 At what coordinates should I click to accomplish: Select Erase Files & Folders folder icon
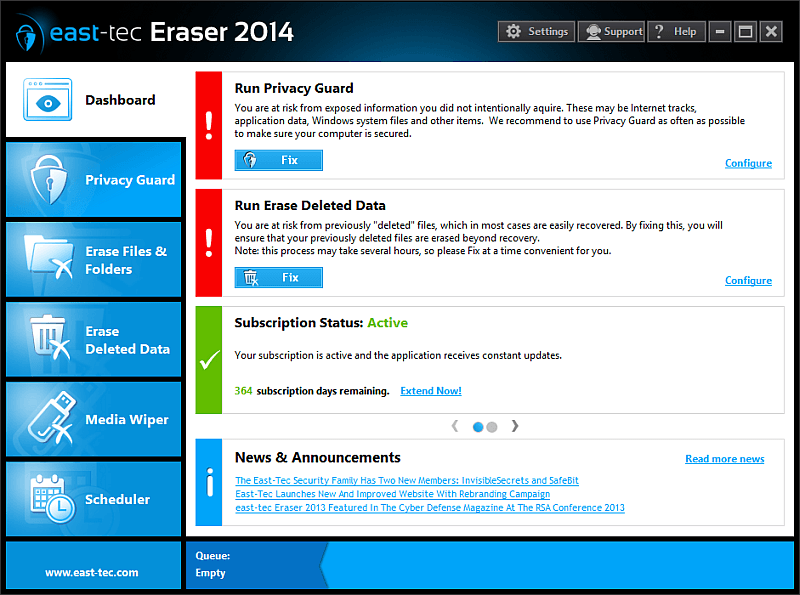coord(48,260)
